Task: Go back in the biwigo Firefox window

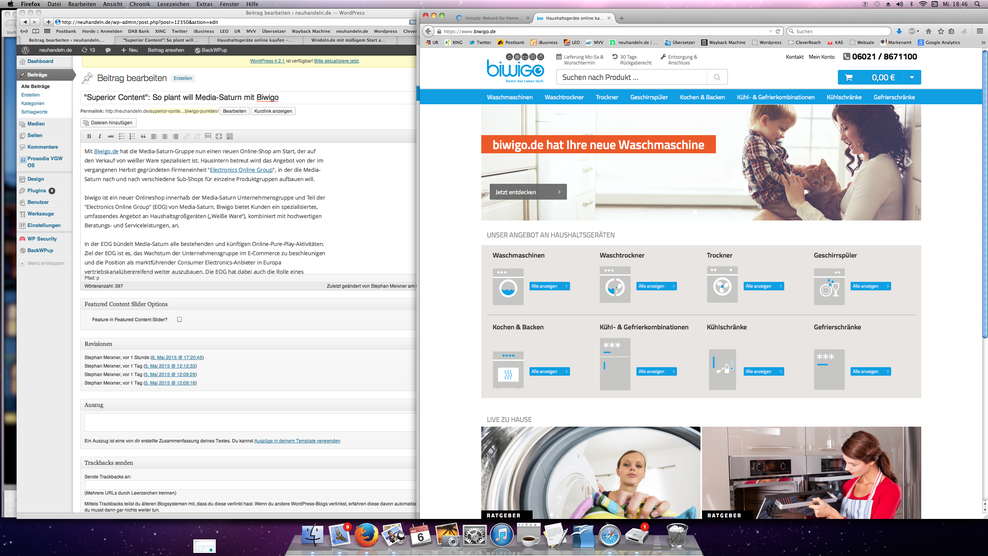Action: coord(428,31)
